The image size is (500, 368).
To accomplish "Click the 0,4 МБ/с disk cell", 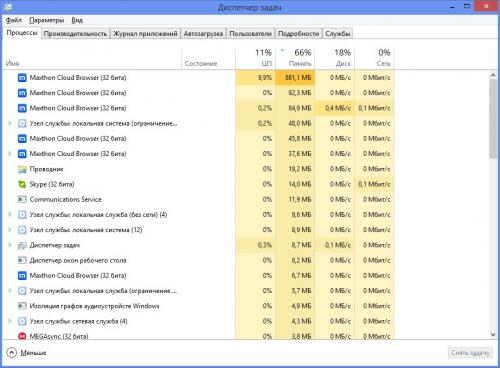I will click(335, 108).
